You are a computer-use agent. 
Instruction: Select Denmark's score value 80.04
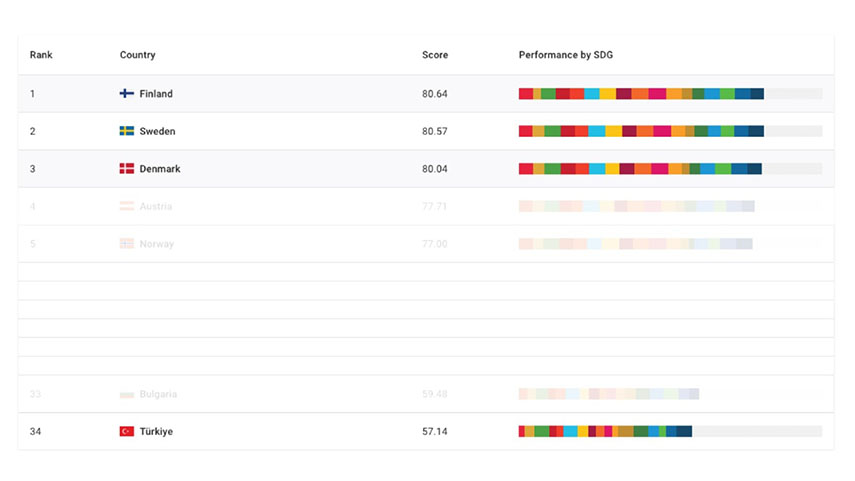(x=435, y=169)
